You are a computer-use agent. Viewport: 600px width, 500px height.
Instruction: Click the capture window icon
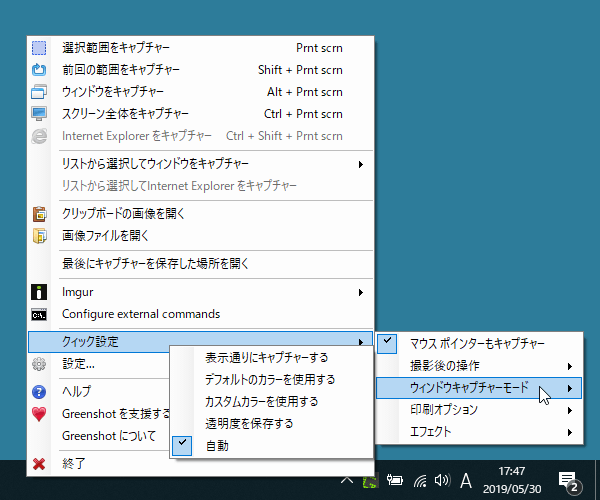pyautogui.click(x=39, y=92)
